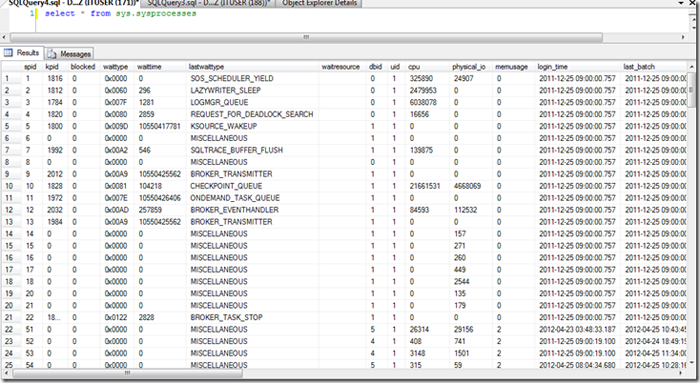The image size is (700, 383).
Task: Select the REQUEST_FOR_DEADLOCK_SEARCH cell
Action: pyautogui.click(x=253, y=114)
